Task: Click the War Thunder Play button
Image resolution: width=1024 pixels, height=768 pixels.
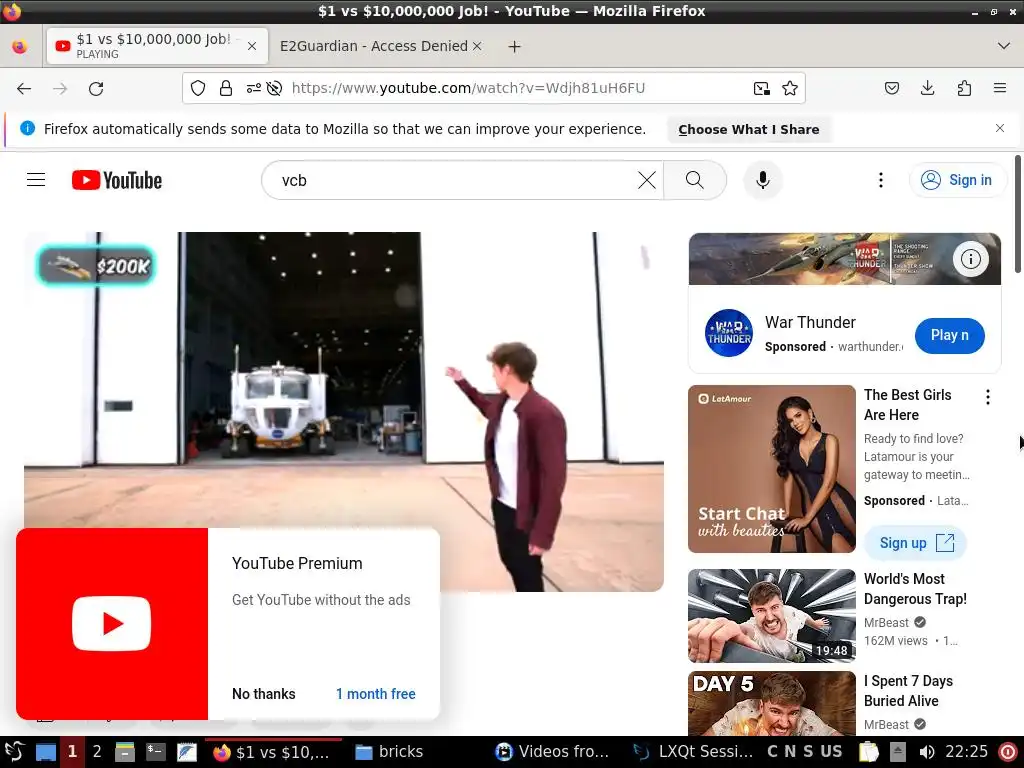Action: click(950, 336)
